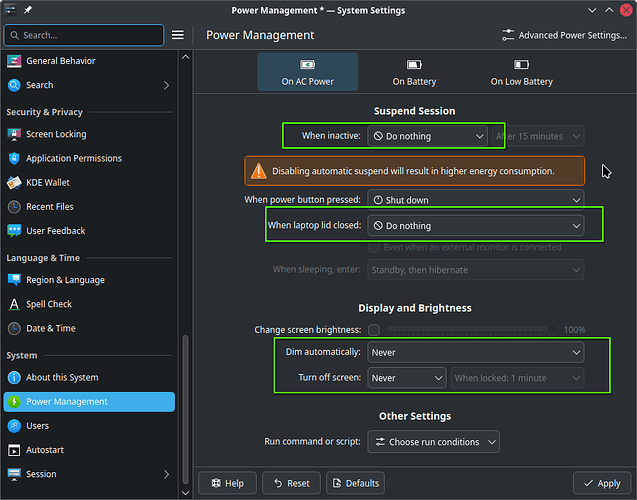Screen dimensions: 637x500
Task: Click the Recent Files clock icon
Action: tap(14, 207)
